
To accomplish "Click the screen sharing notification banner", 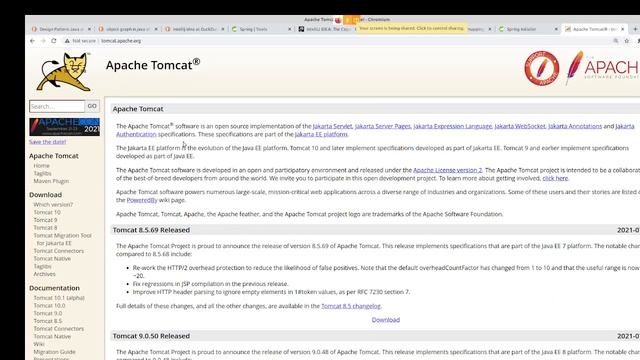I will click(411, 29).
